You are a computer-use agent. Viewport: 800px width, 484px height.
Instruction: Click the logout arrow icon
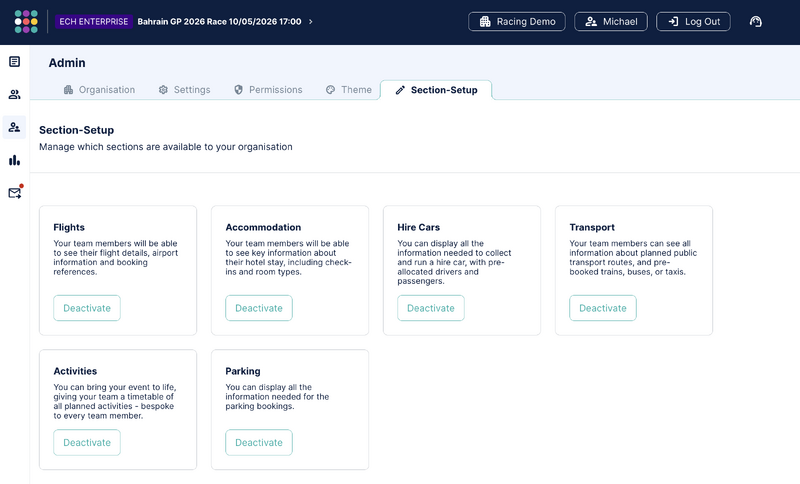673,21
